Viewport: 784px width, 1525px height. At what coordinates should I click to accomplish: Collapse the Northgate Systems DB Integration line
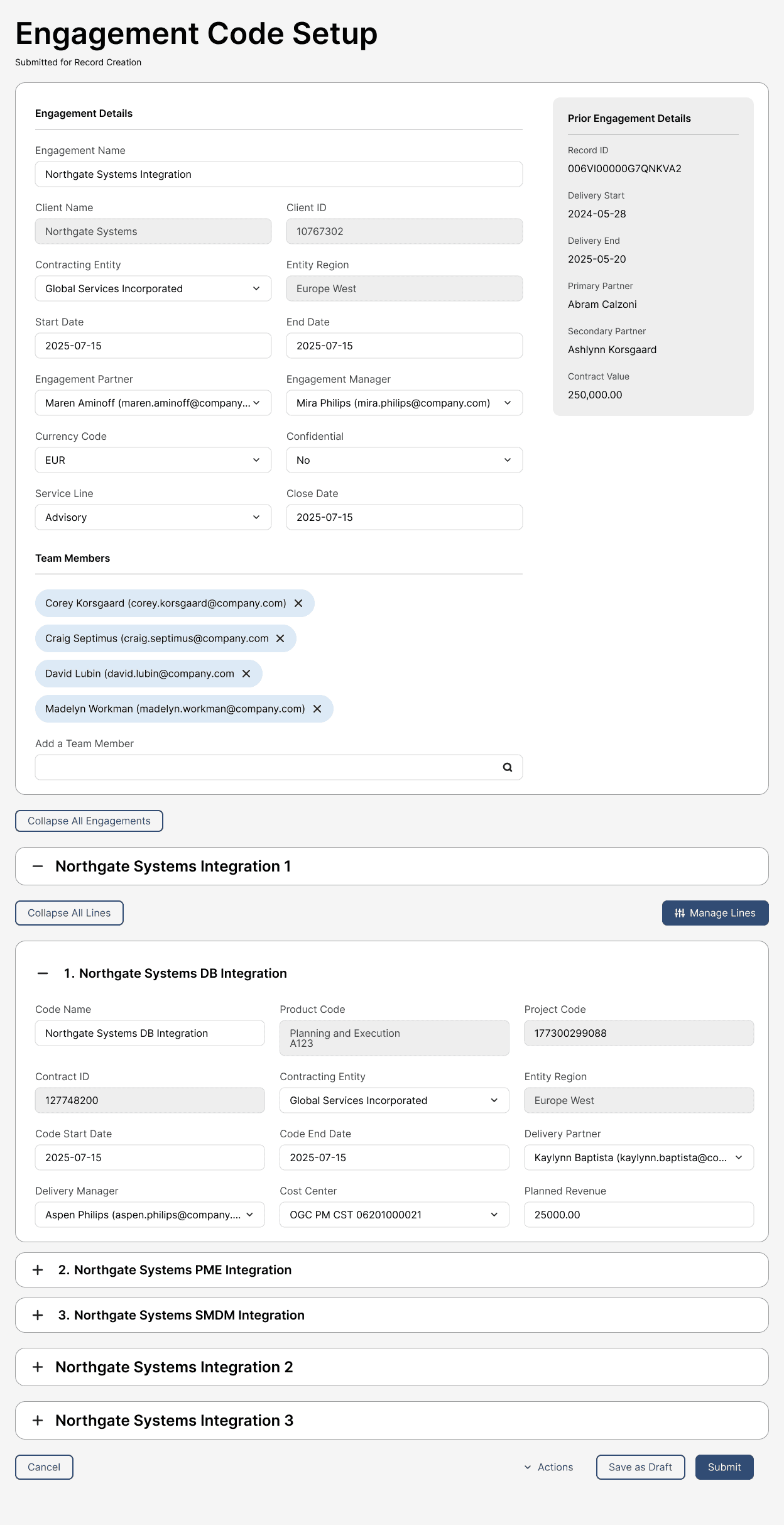43,973
